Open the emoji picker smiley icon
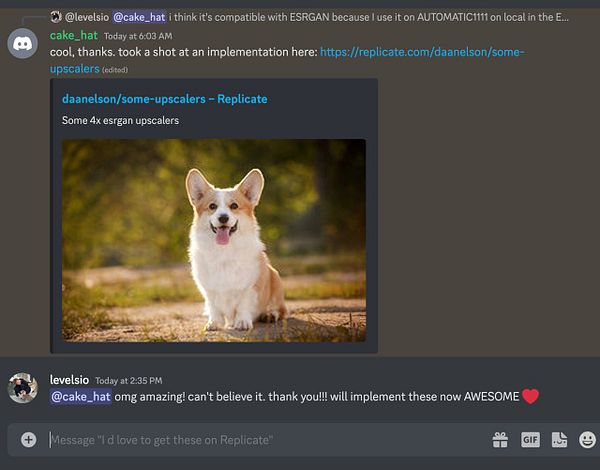The width and height of the screenshot is (600, 470). [587, 440]
